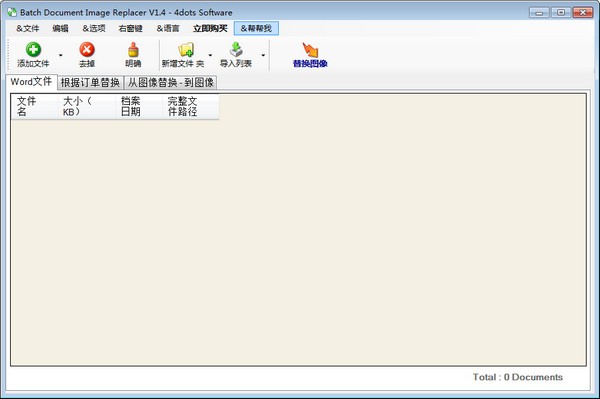Switch to the 从图像替换-到图像 tab
This screenshot has height=399, width=600.
pos(171,82)
